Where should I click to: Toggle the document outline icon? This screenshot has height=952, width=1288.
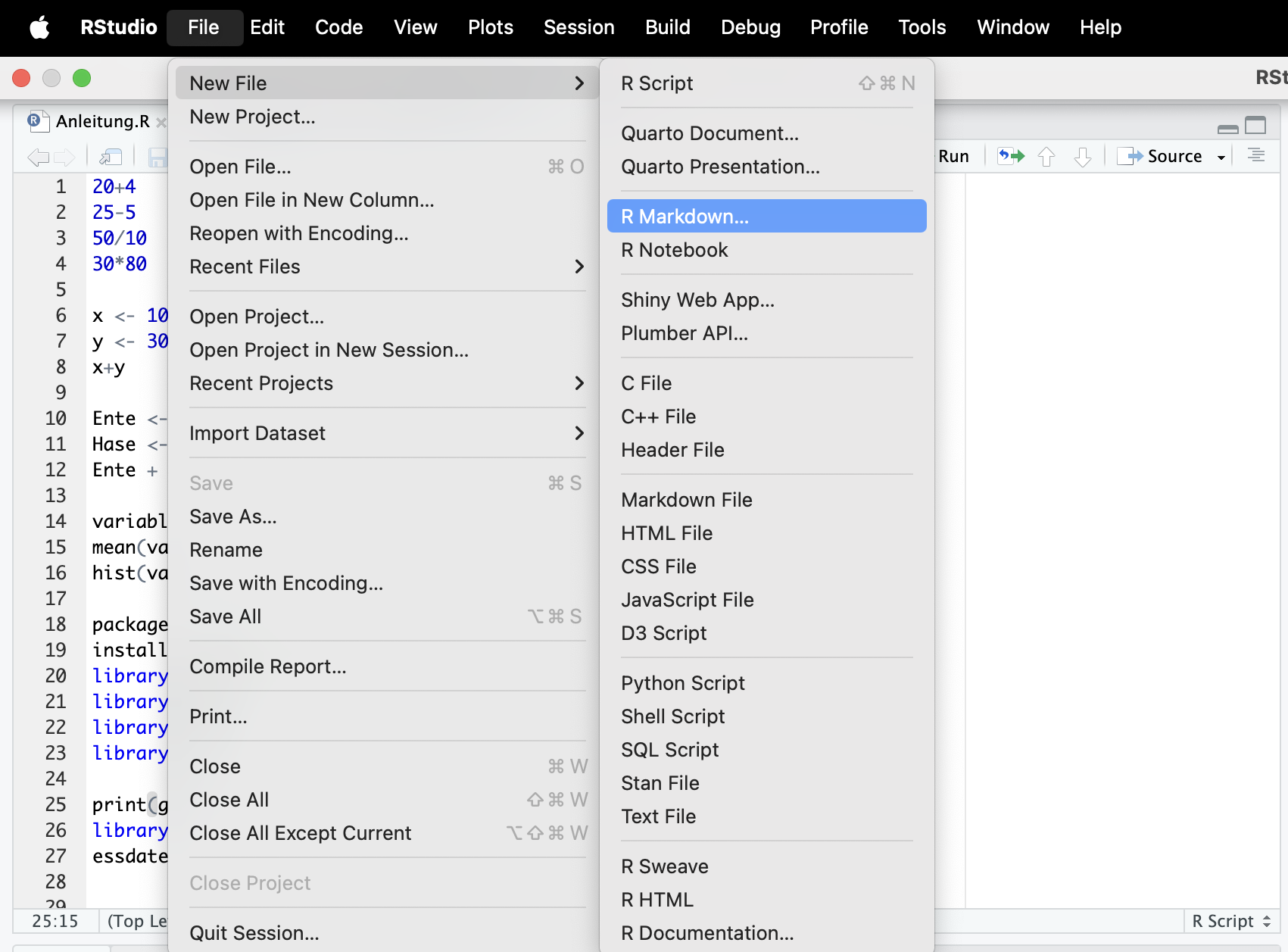pos(1257,155)
